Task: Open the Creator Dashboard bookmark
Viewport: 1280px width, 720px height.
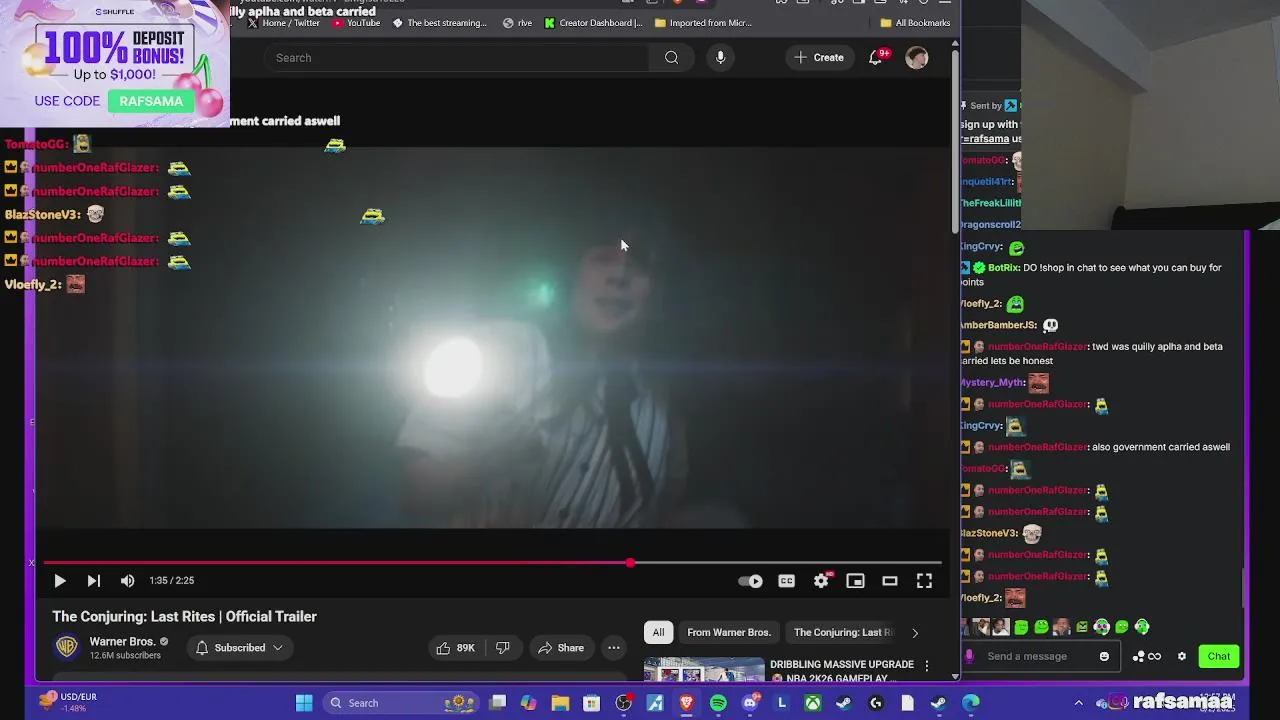Action: point(594,23)
